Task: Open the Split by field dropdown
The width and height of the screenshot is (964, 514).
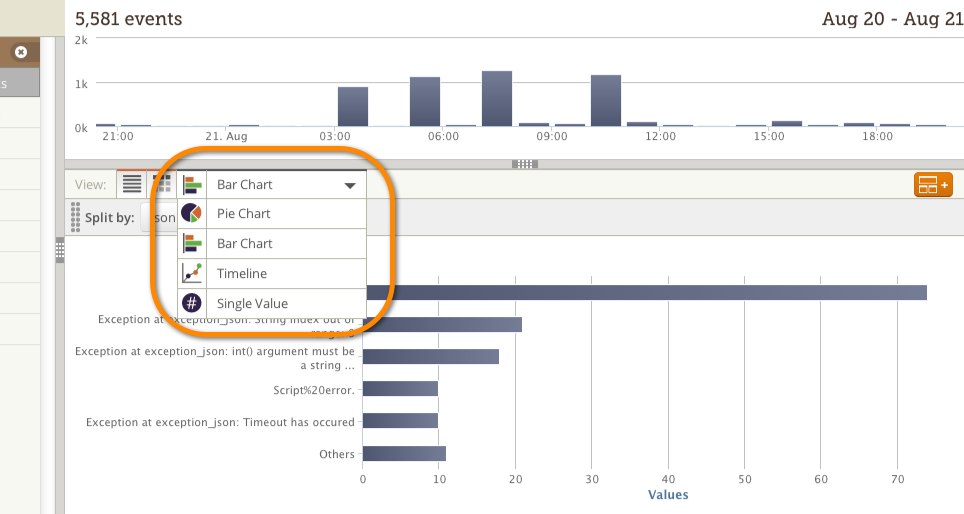Action: [x=160, y=217]
